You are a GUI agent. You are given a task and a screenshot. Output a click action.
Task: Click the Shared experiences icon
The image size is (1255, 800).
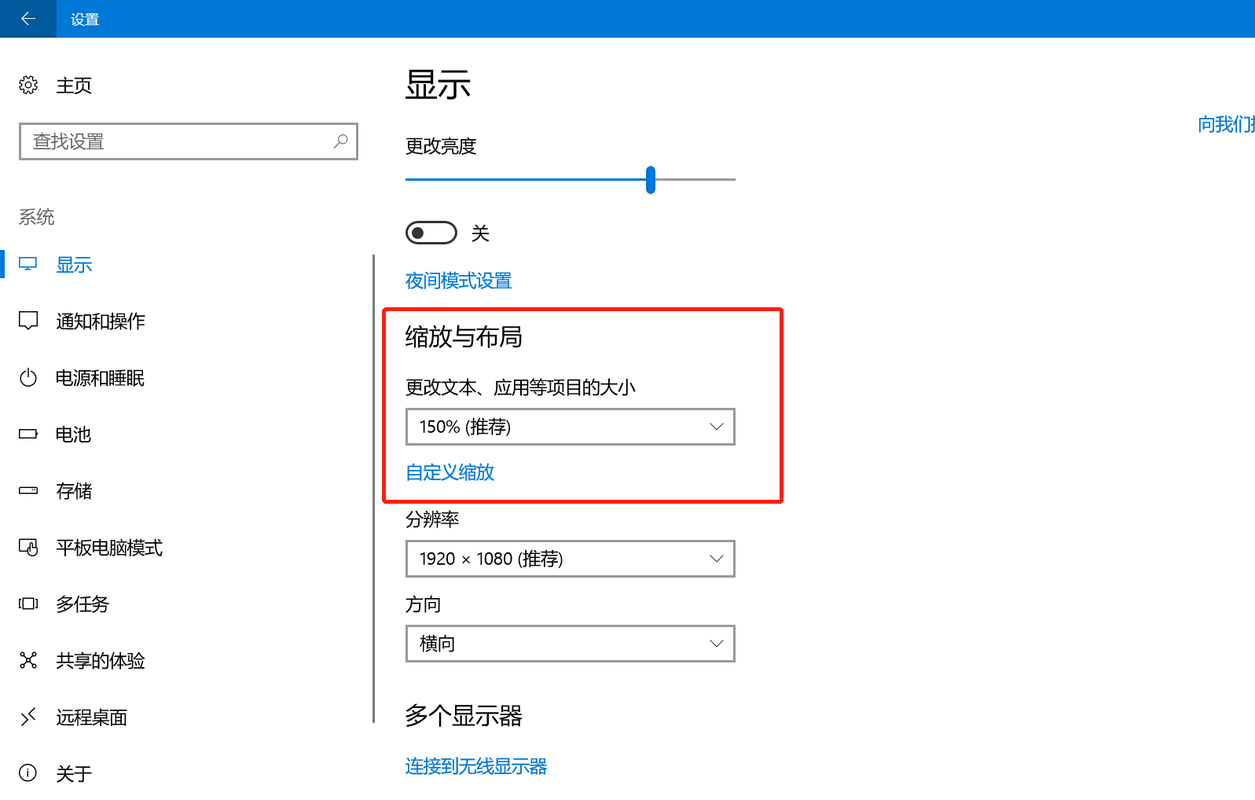click(x=28, y=660)
